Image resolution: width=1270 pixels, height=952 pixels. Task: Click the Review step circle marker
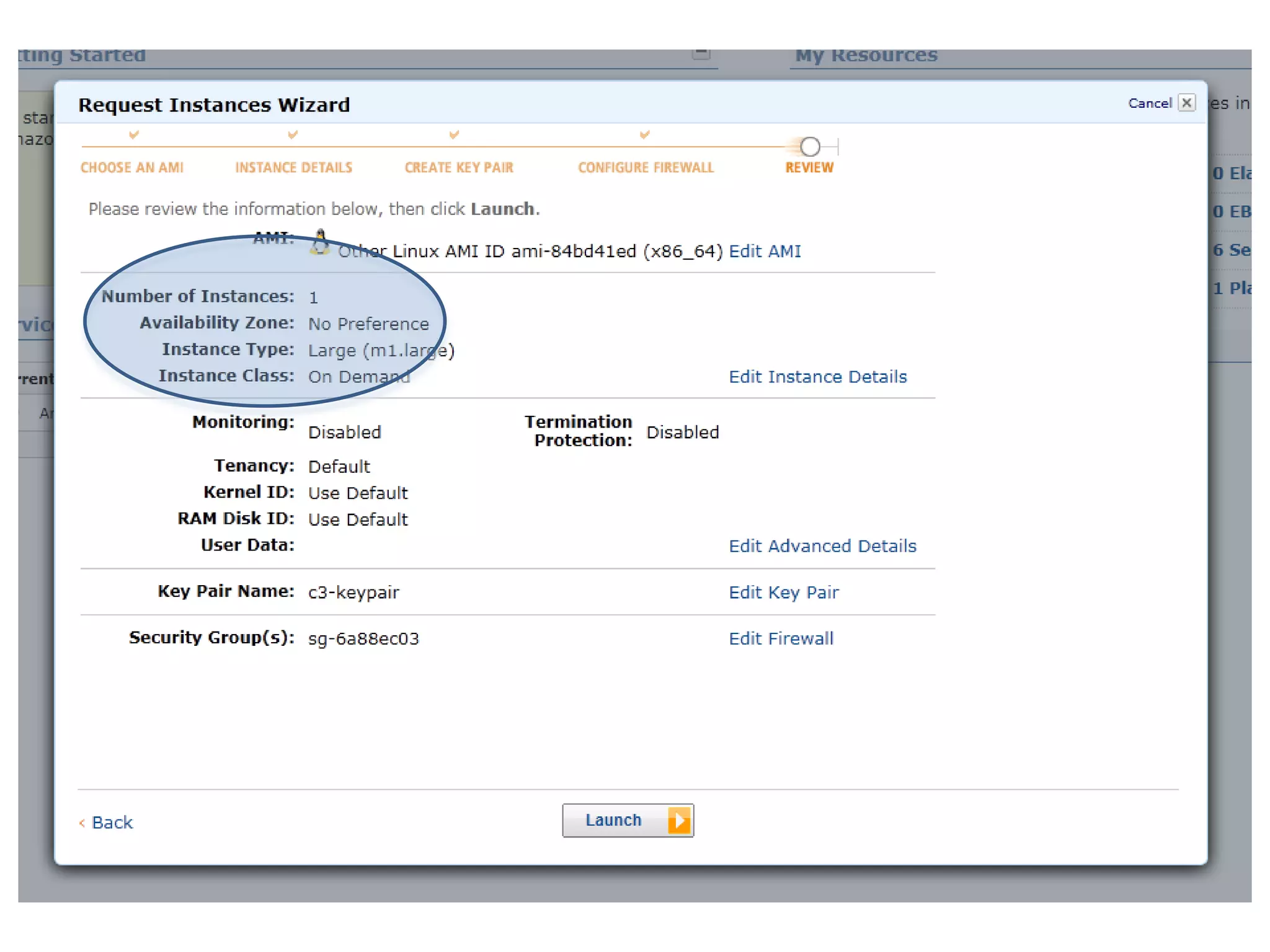810,147
